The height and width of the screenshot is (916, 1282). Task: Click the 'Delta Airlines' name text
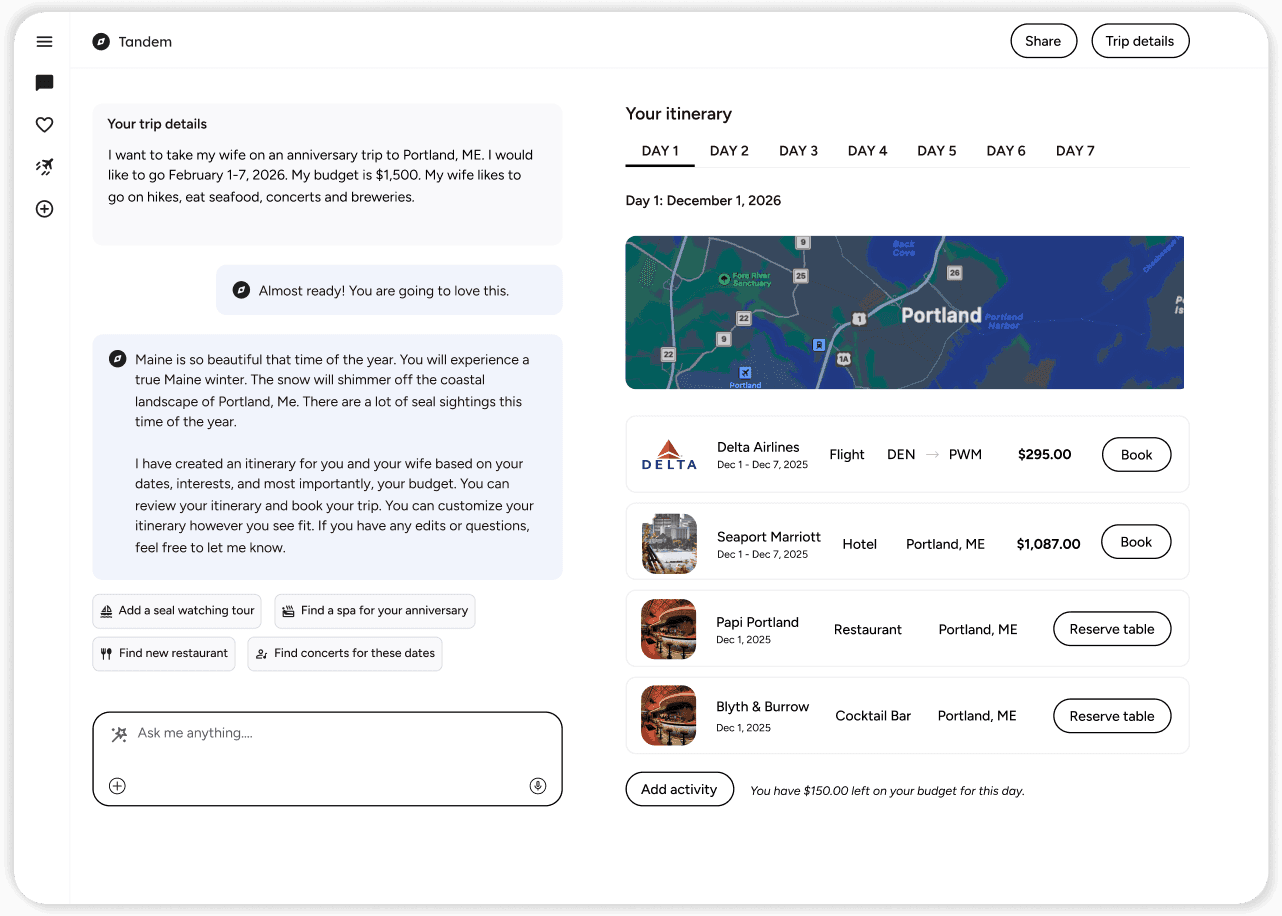coord(758,447)
